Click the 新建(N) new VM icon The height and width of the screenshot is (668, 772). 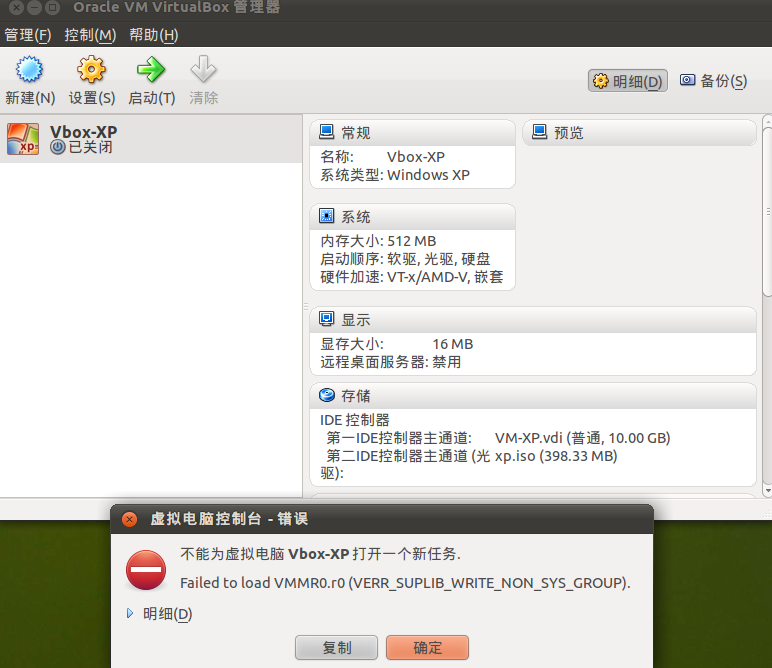[29, 69]
